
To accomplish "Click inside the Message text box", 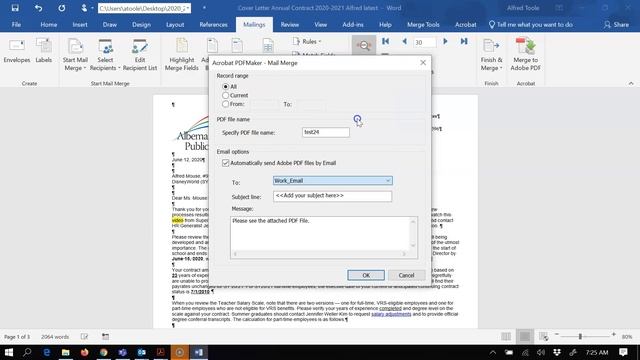I will tap(320, 233).
